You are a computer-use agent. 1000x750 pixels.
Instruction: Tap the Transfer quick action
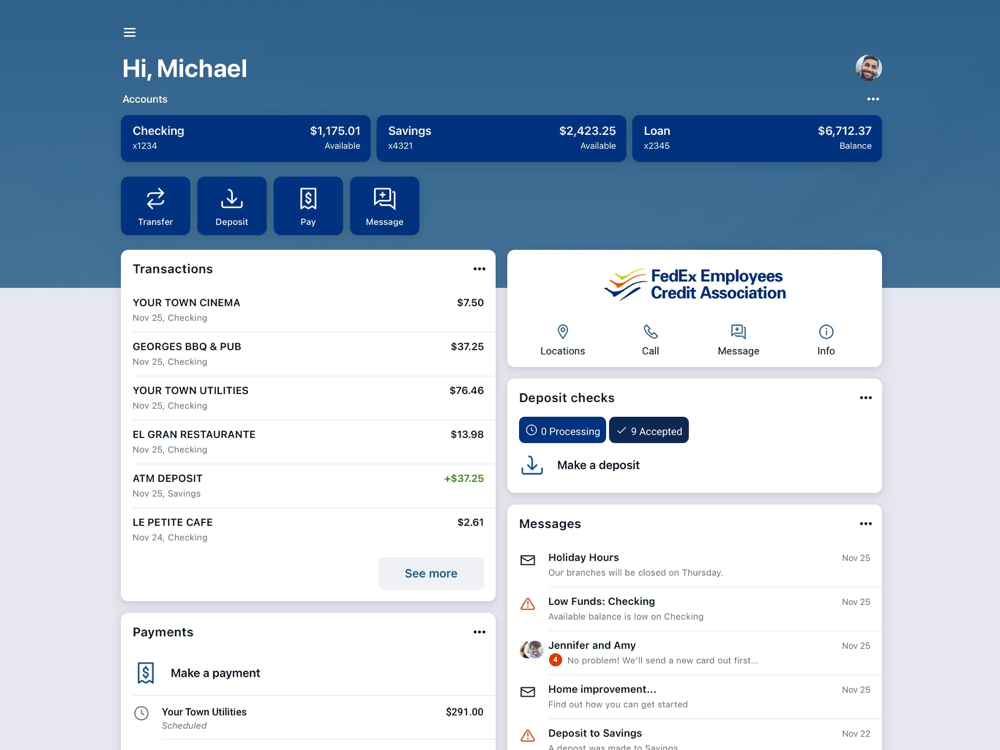(156, 206)
